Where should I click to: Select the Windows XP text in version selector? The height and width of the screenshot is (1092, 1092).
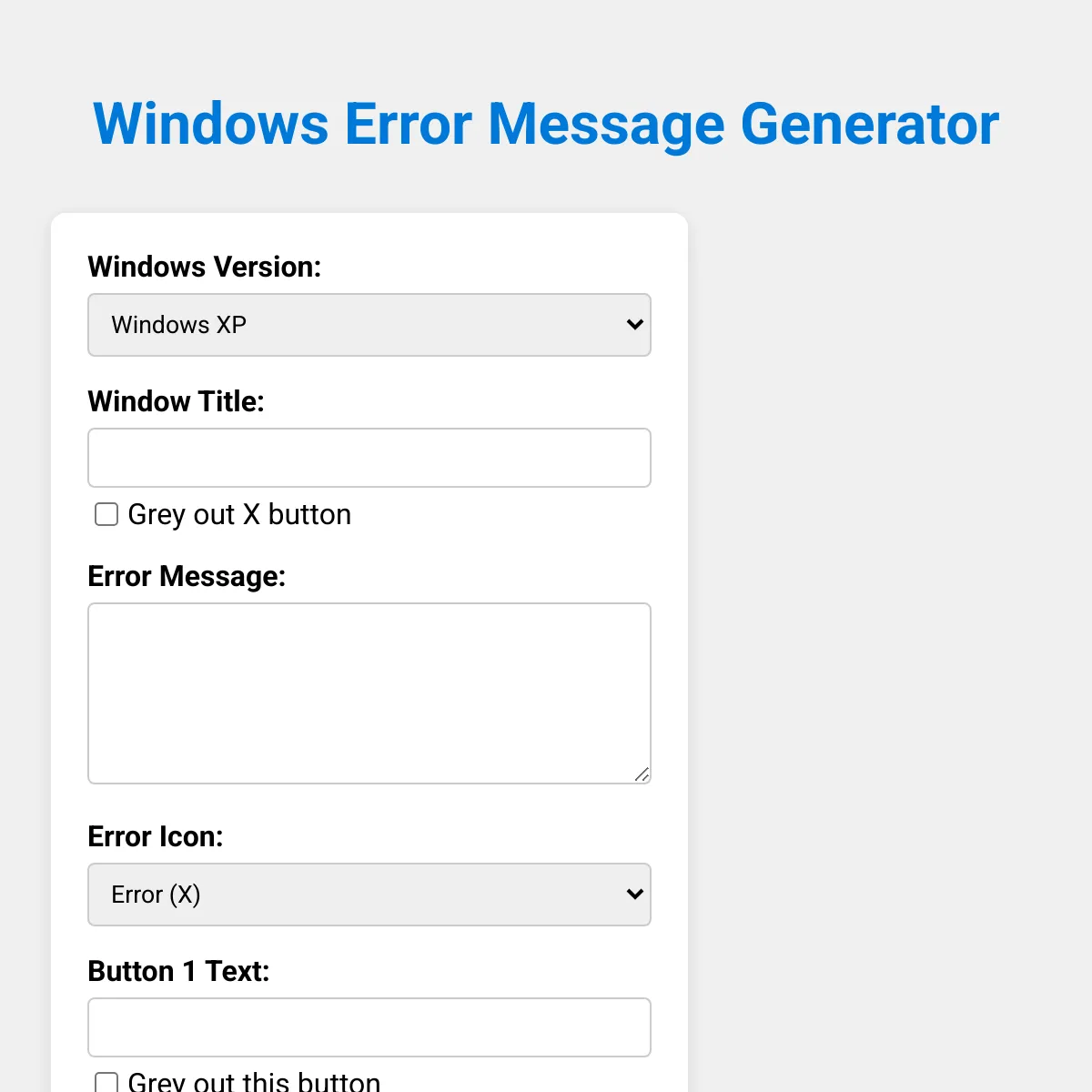point(179,325)
